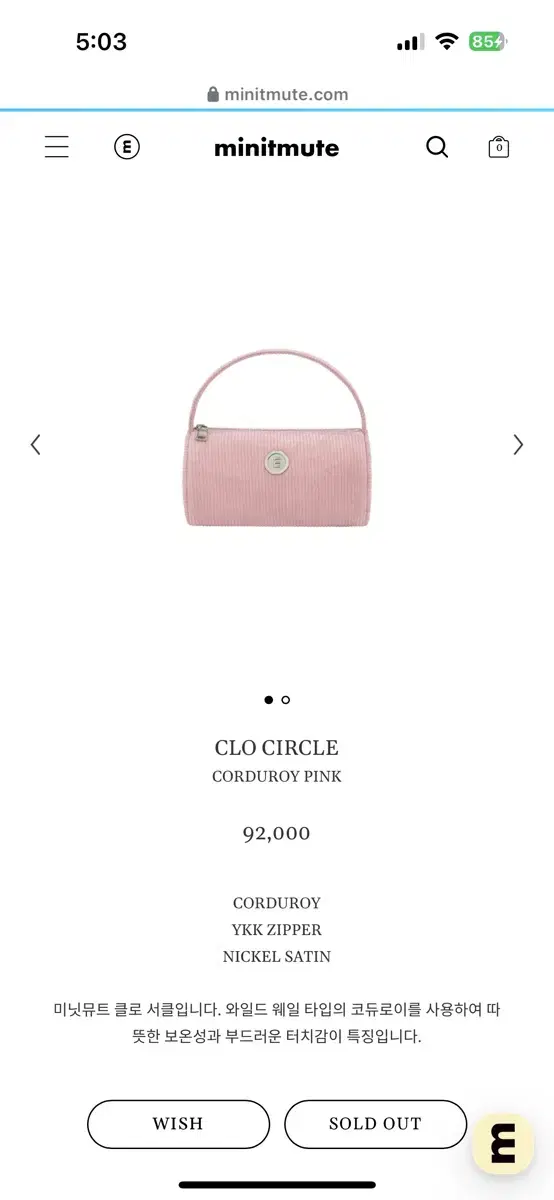The width and height of the screenshot is (554, 1200).
Task: Select the second hollow image dot
Action: [x=286, y=700]
